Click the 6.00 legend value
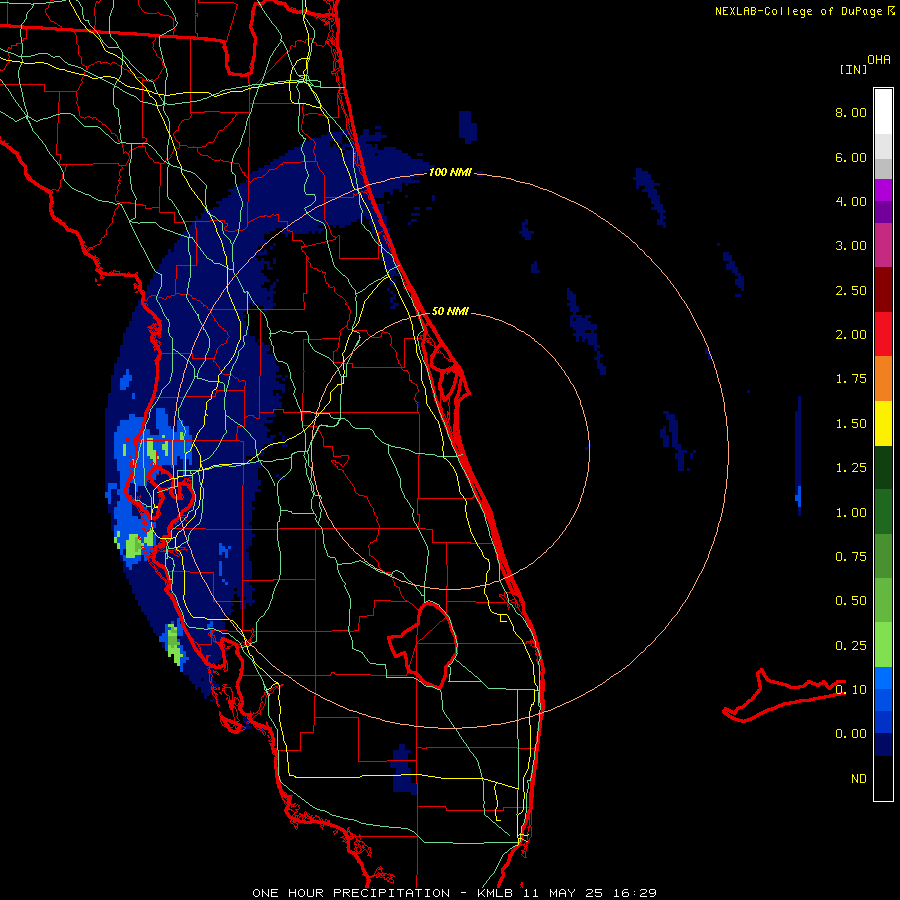Image resolution: width=900 pixels, height=900 pixels. point(851,157)
